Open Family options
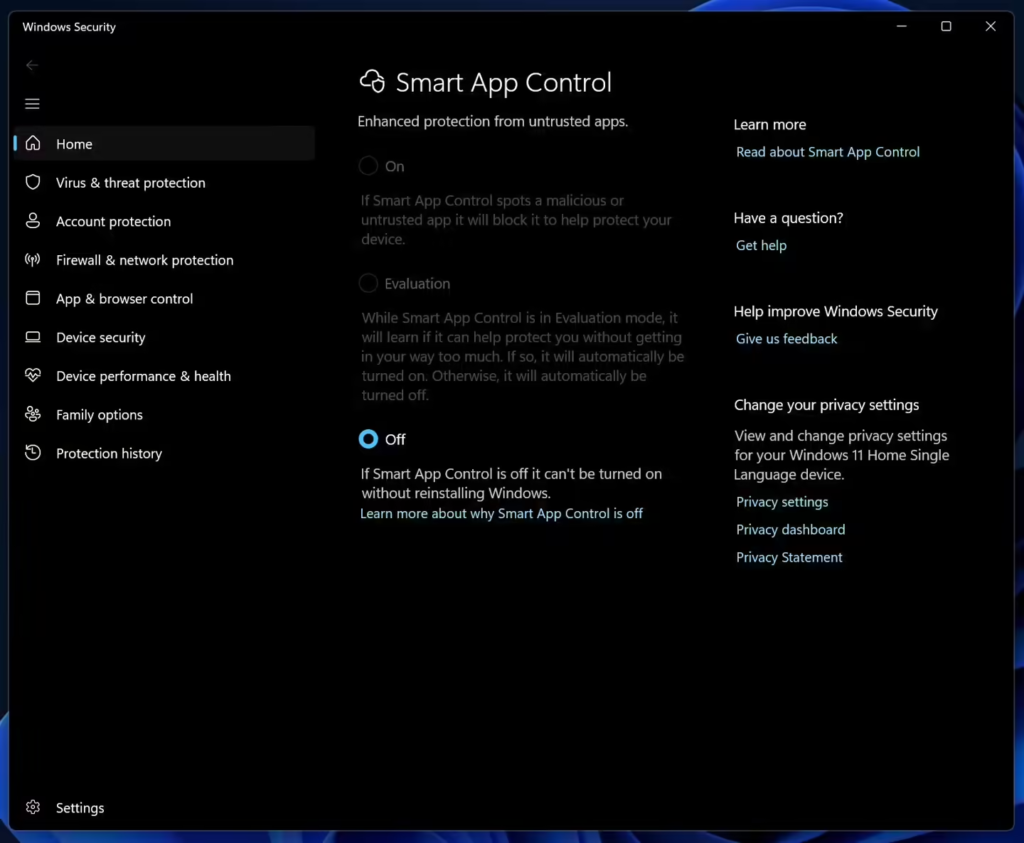 [x=97, y=414]
